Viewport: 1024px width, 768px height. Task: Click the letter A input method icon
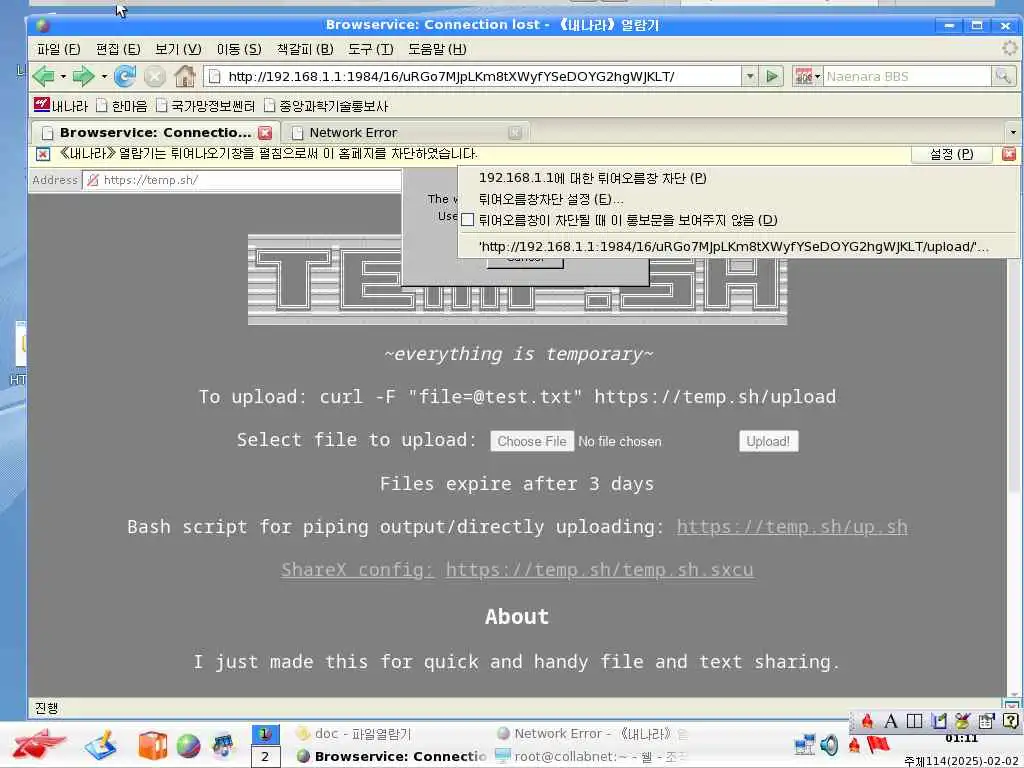coord(891,721)
